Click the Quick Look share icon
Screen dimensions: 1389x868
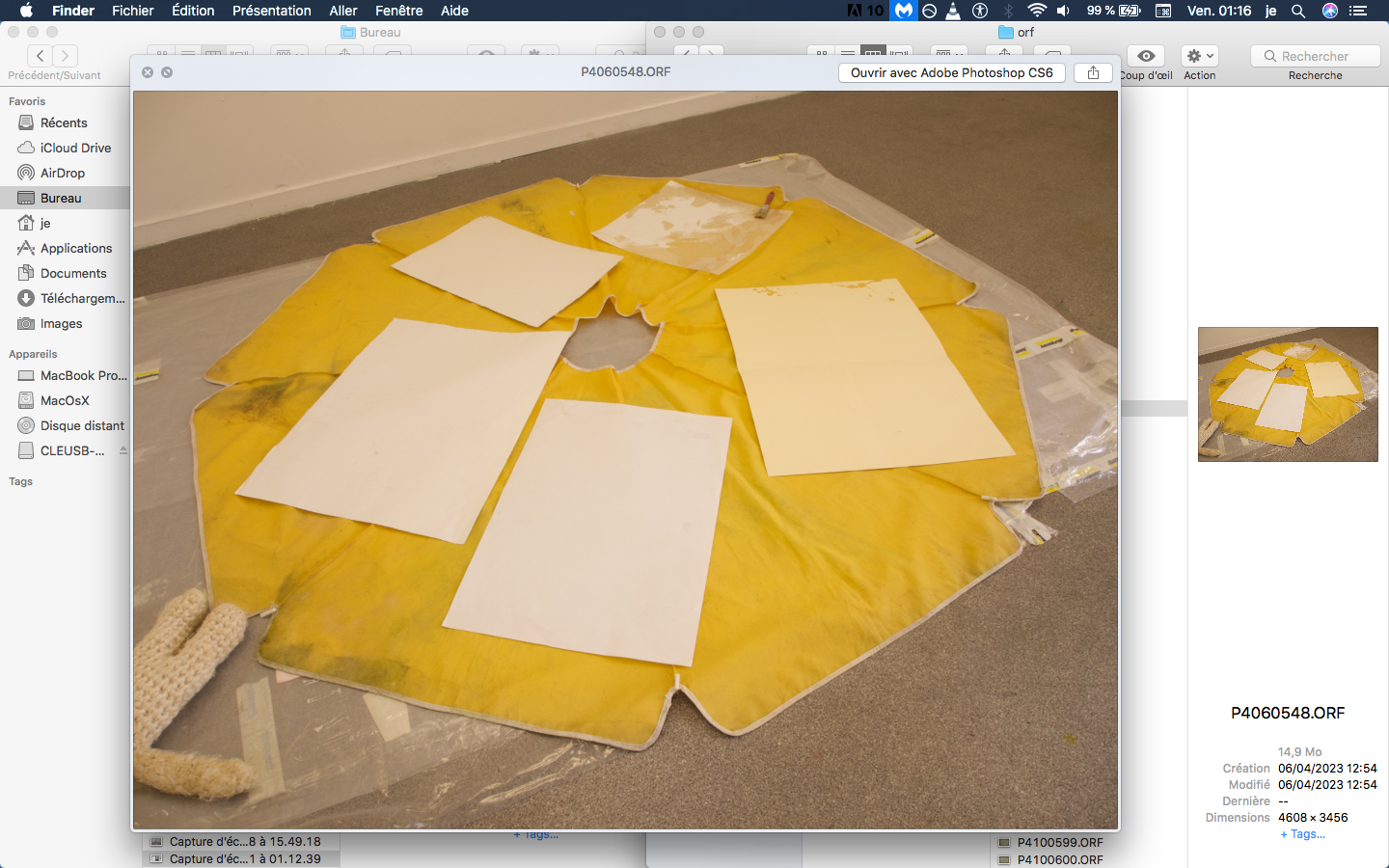point(1093,72)
